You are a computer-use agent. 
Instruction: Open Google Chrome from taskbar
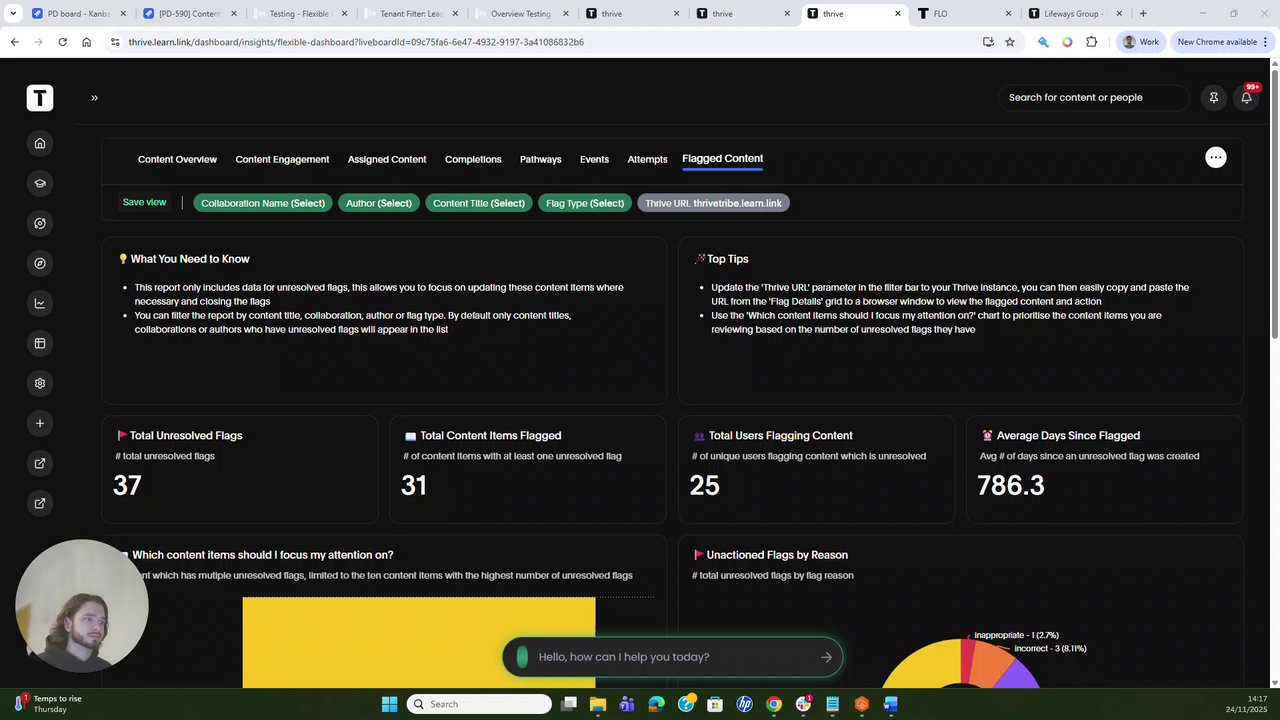pos(774,704)
